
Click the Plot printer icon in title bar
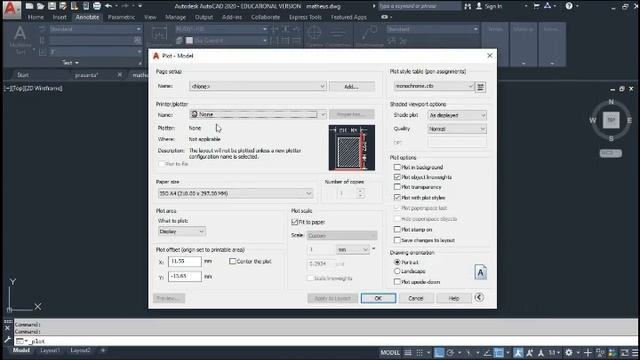(97, 6)
